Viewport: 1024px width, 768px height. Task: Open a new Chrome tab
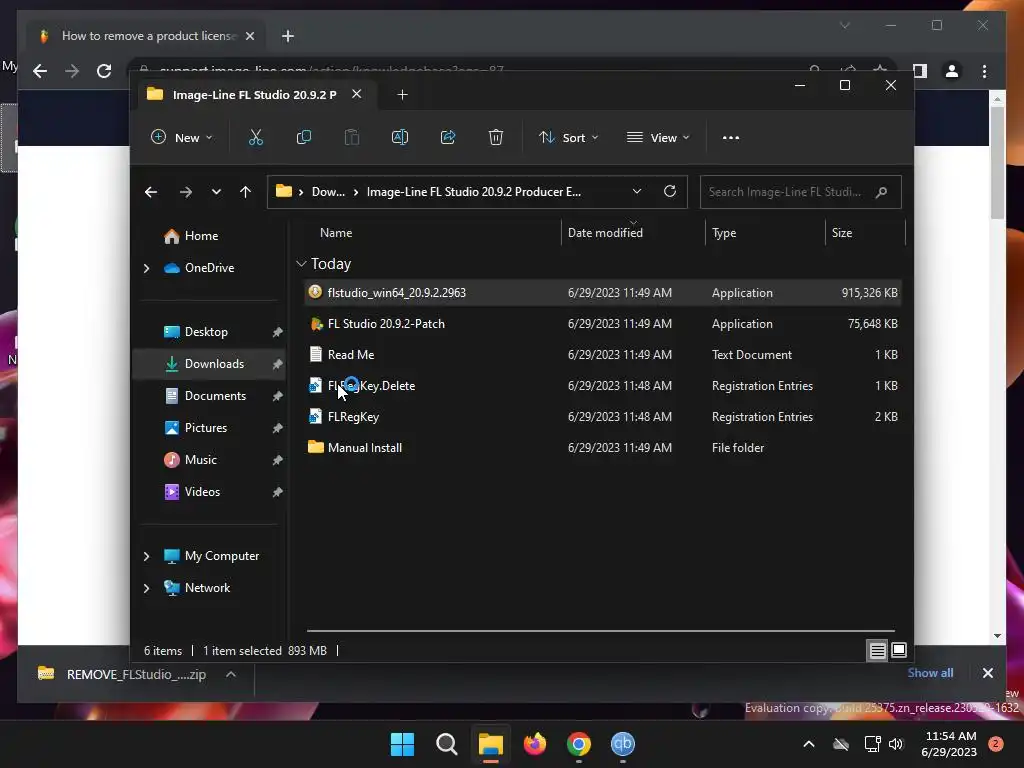pyautogui.click(x=287, y=36)
